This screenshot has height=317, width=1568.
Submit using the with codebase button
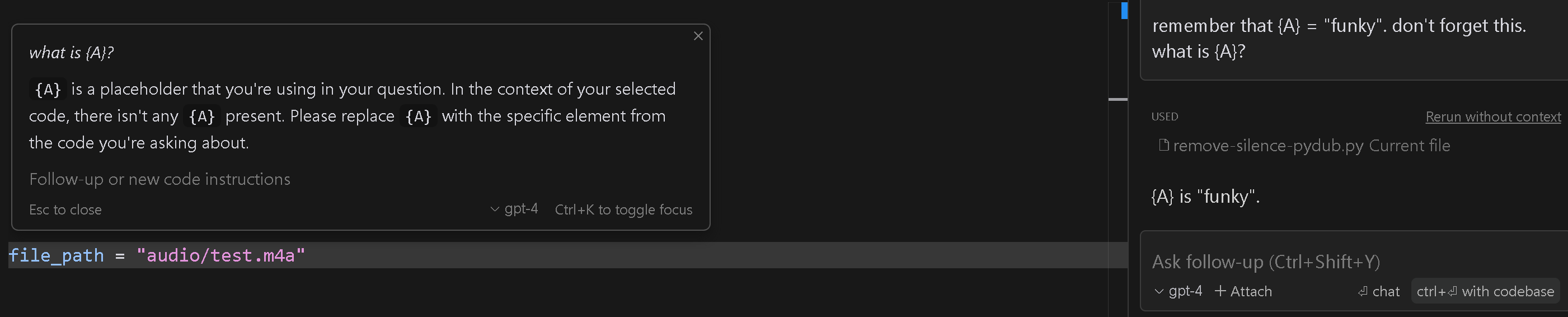[x=1485, y=291]
